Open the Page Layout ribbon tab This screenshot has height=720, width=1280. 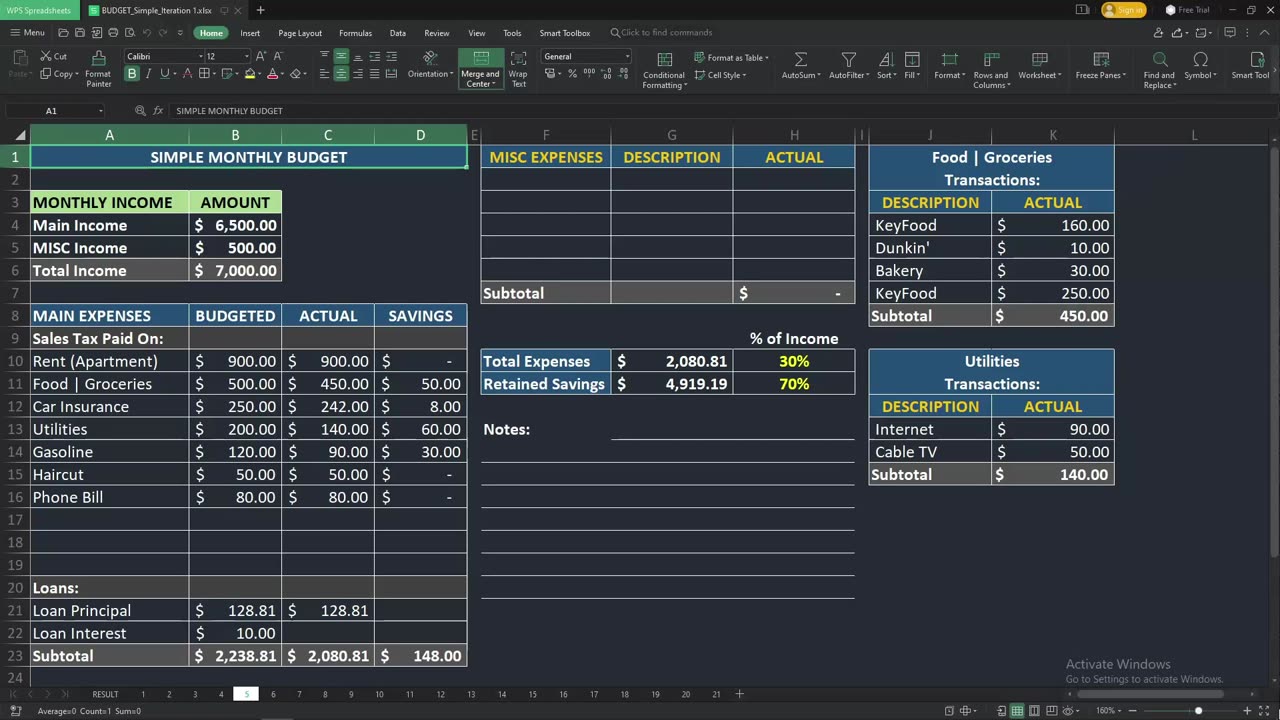300,33
